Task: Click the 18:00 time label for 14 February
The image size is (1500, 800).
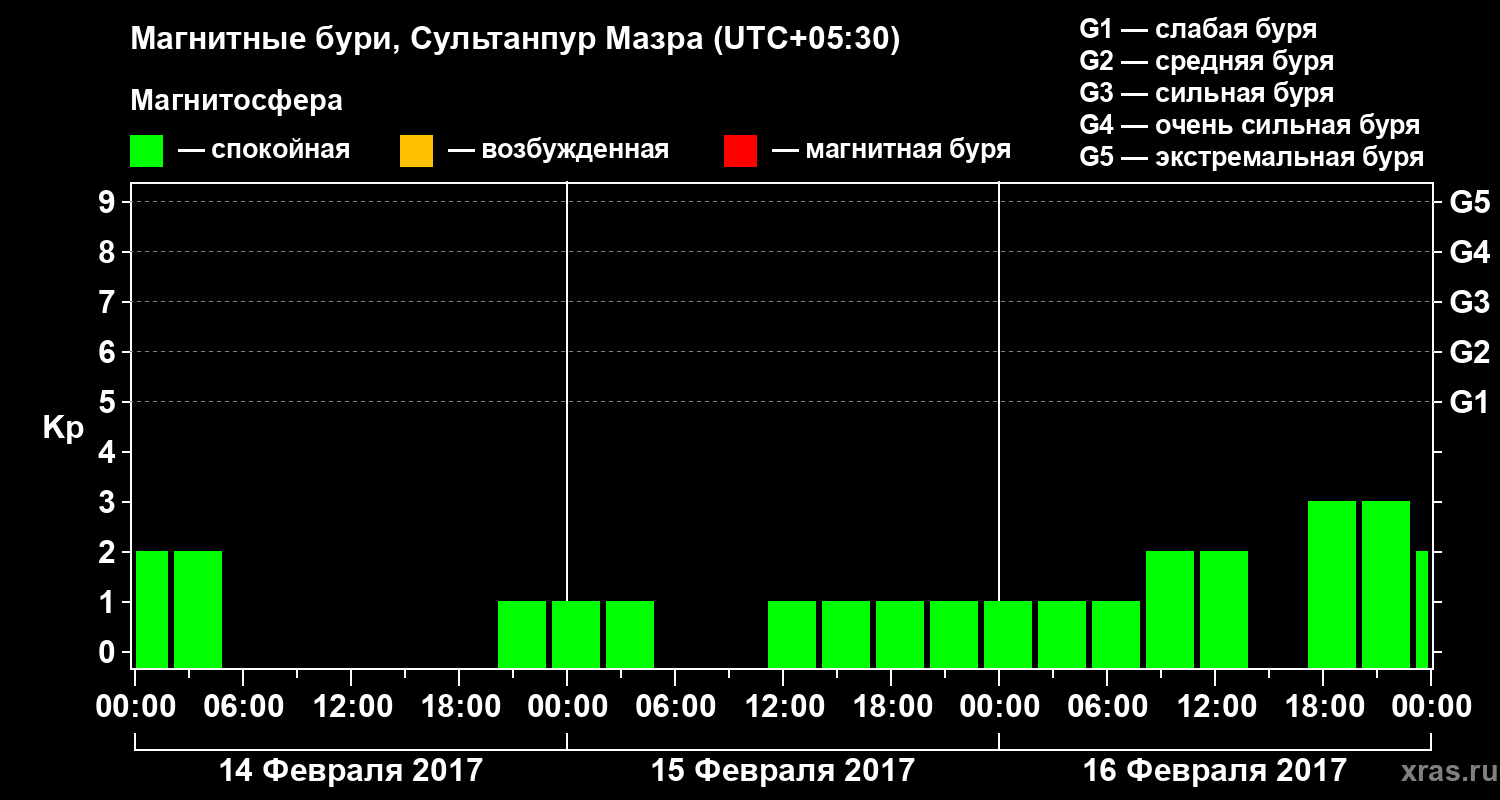Action: click(x=459, y=707)
